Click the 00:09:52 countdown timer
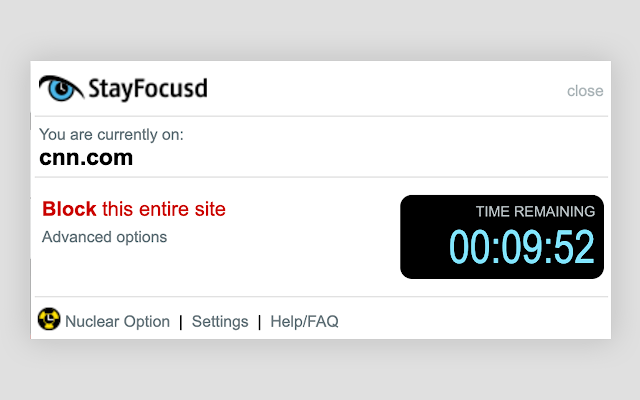 (x=521, y=247)
